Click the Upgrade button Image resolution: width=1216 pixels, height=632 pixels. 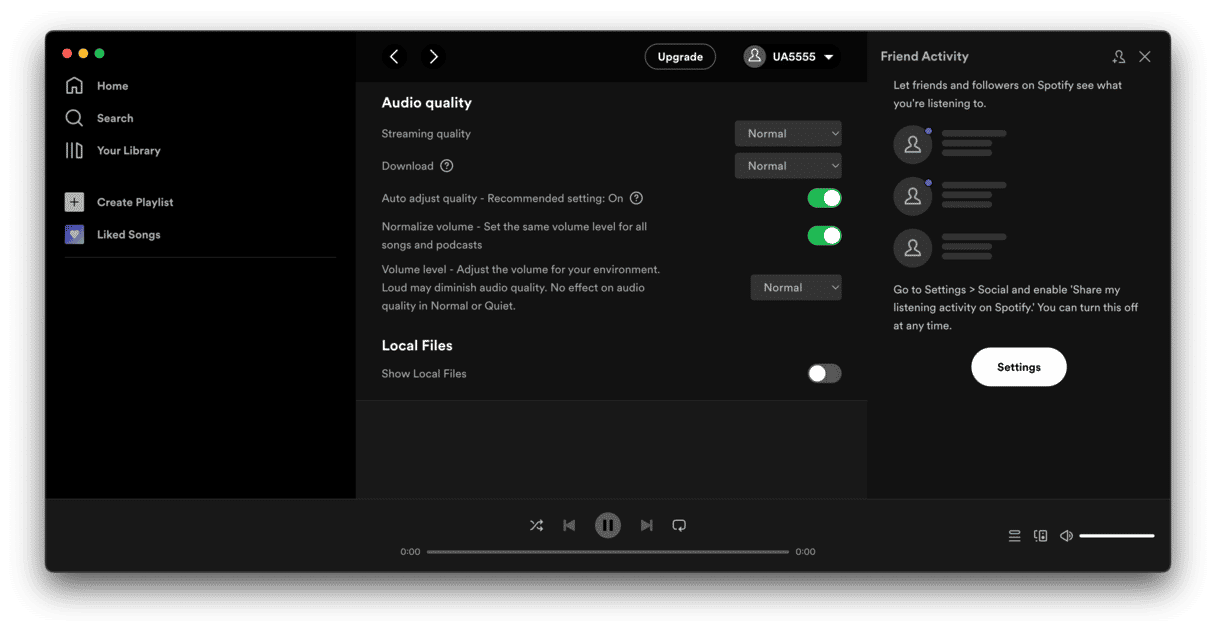tap(680, 57)
